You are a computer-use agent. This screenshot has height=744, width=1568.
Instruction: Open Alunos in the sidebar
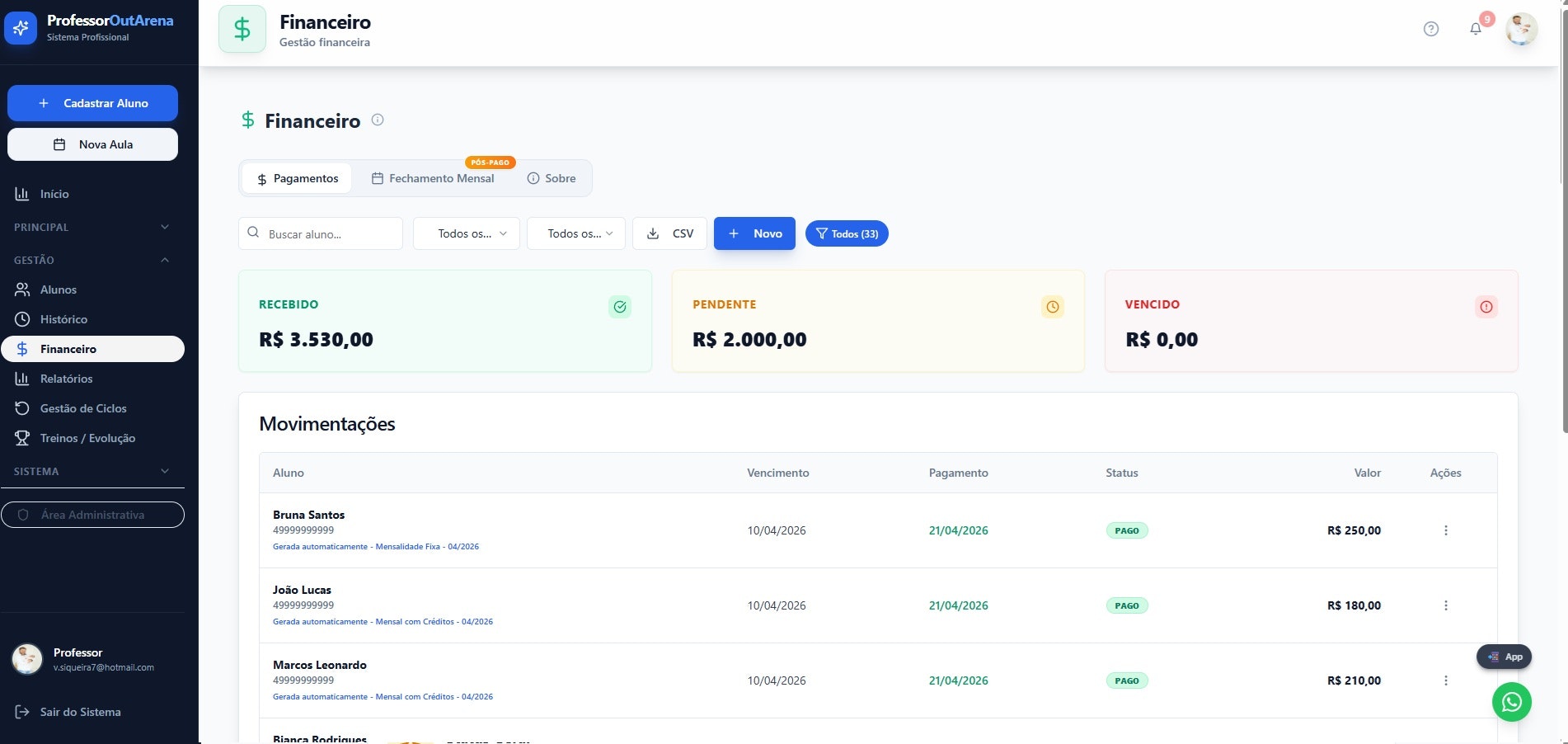(x=92, y=290)
